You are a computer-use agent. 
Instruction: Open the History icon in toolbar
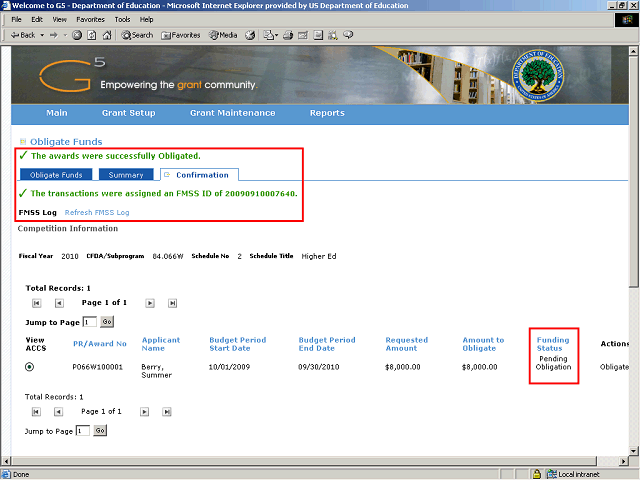(250, 36)
